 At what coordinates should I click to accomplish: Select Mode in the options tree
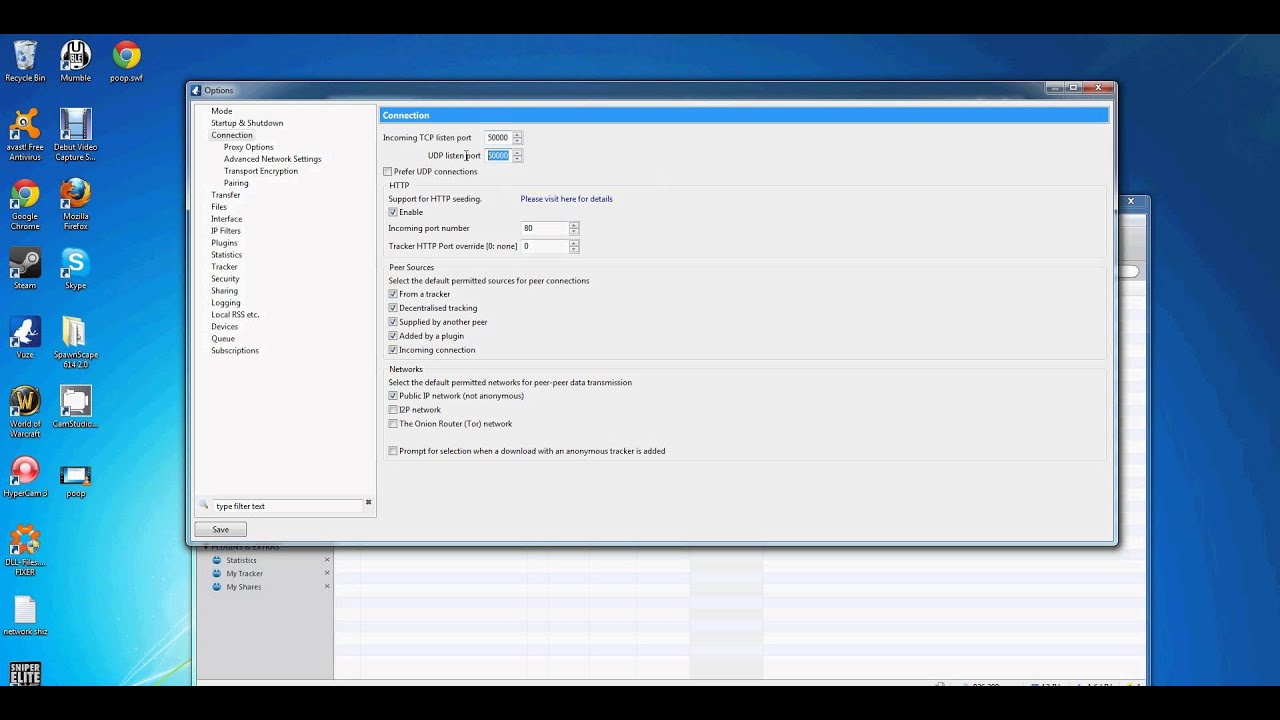(x=222, y=111)
